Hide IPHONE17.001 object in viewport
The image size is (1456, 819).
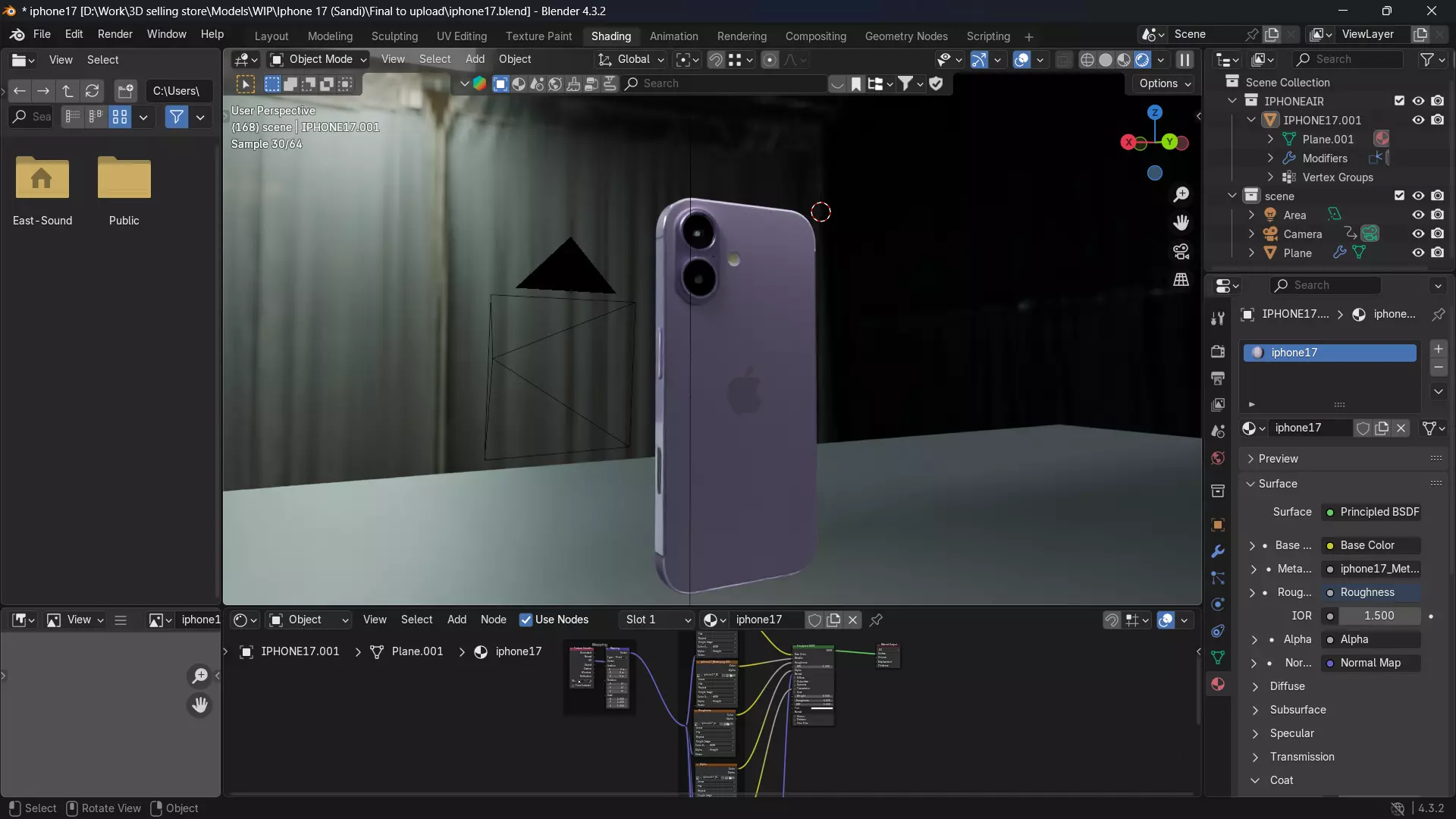pos(1418,120)
